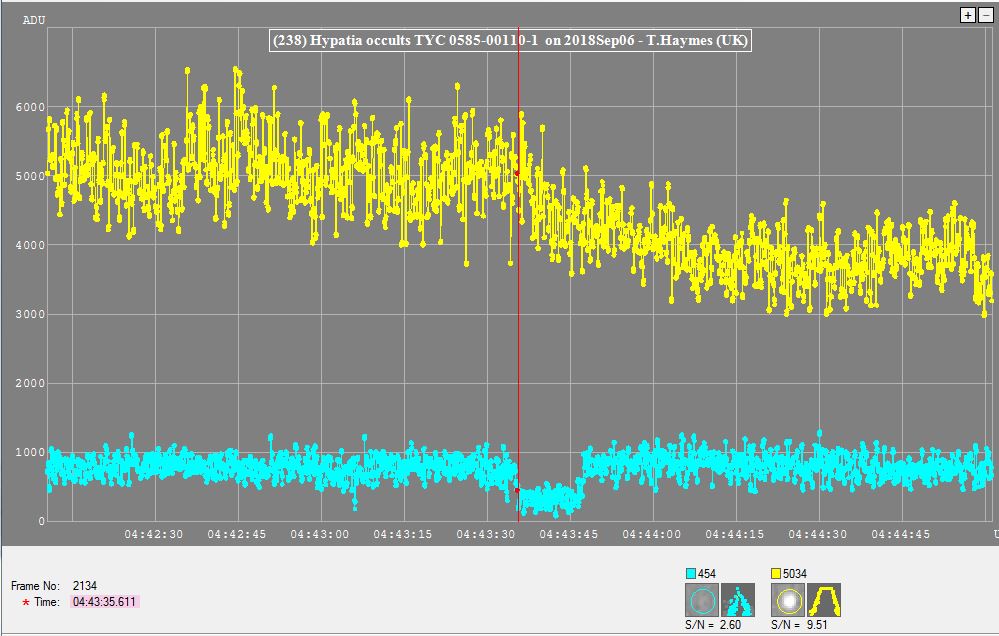Click the minus zoom-out button
The width and height of the screenshot is (999, 636).
point(983,15)
